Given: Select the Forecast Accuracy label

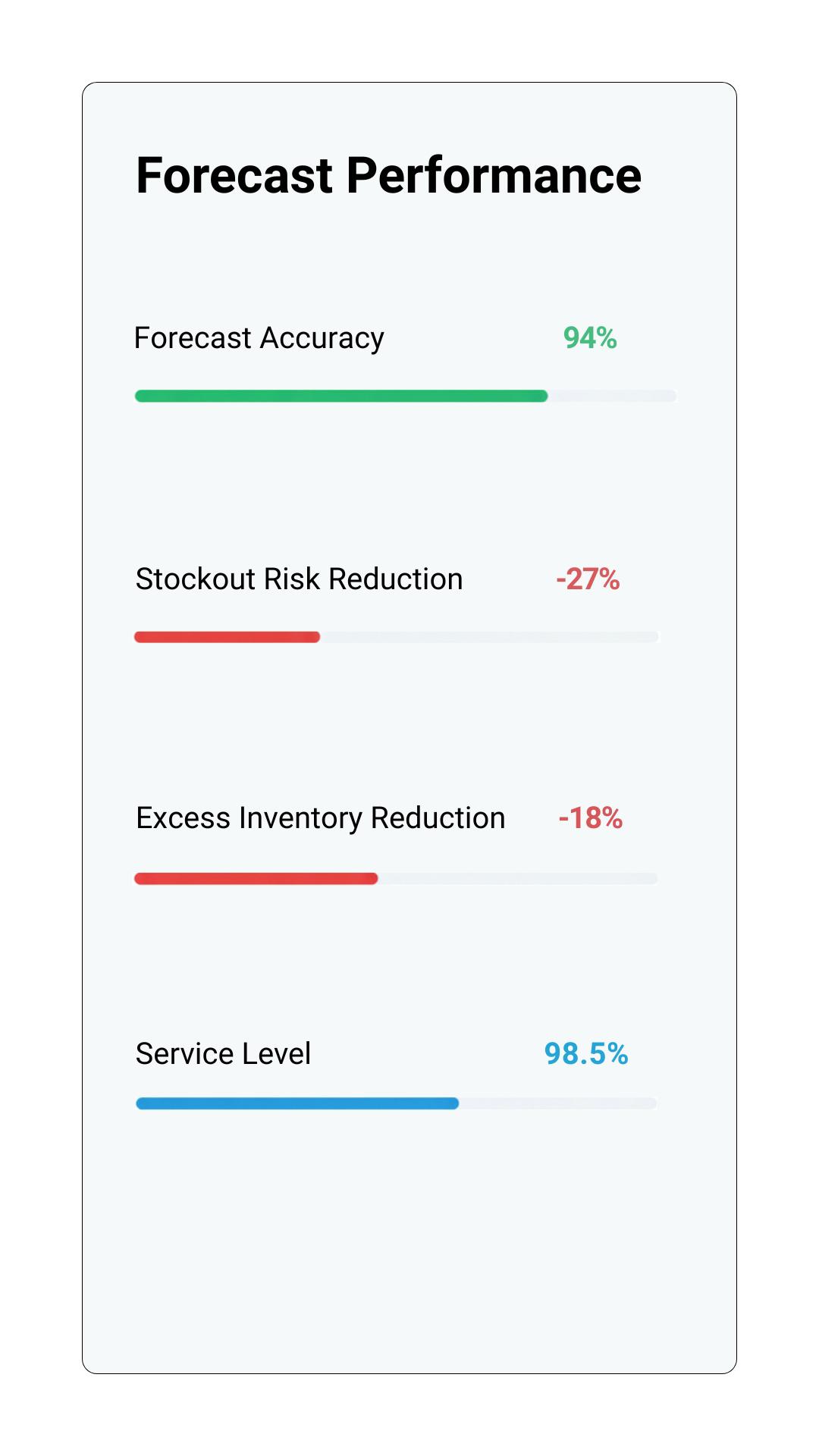Looking at the screenshot, I should (x=259, y=338).
